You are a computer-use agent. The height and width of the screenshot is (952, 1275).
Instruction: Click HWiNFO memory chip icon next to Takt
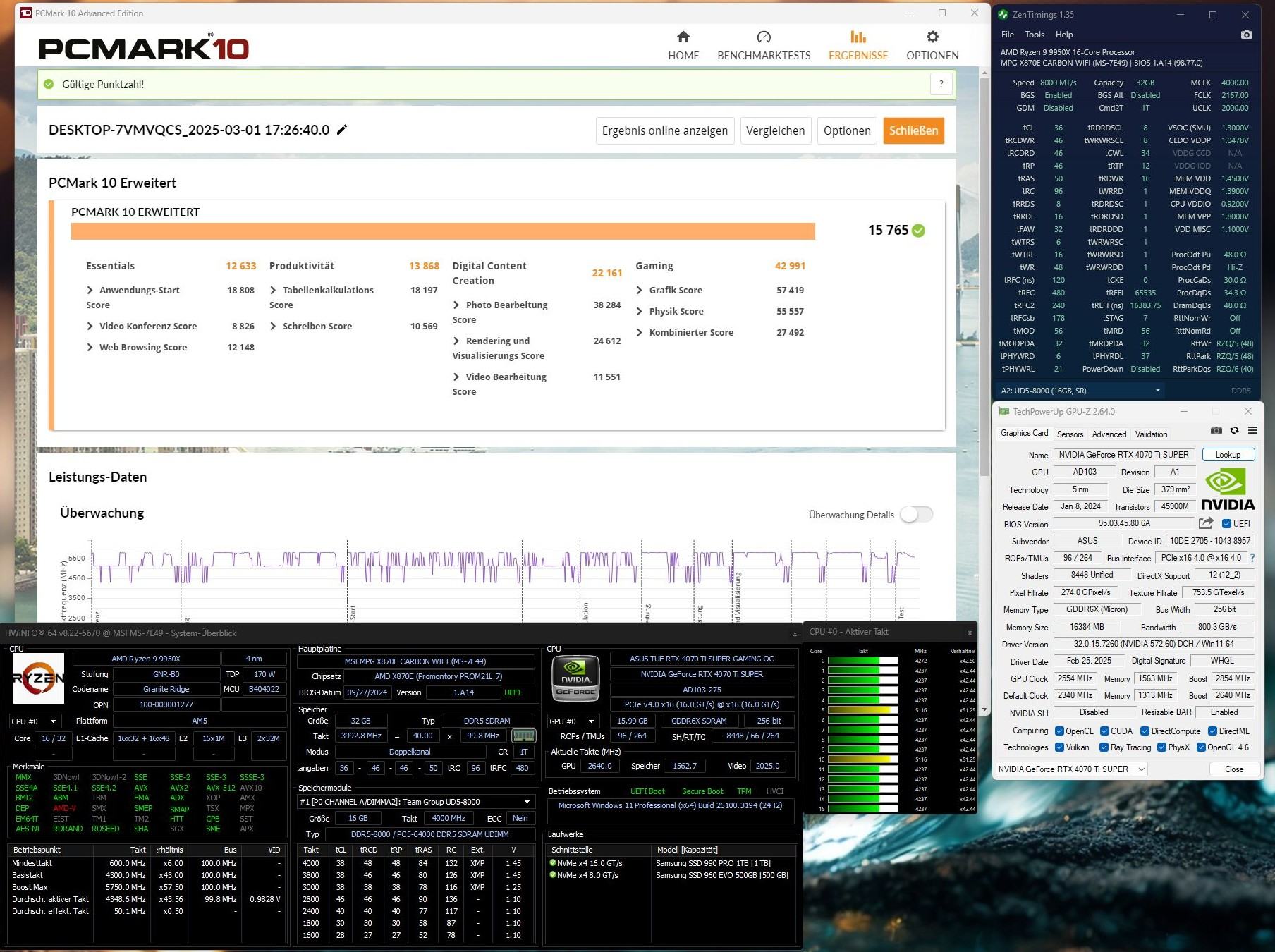click(x=523, y=736)
